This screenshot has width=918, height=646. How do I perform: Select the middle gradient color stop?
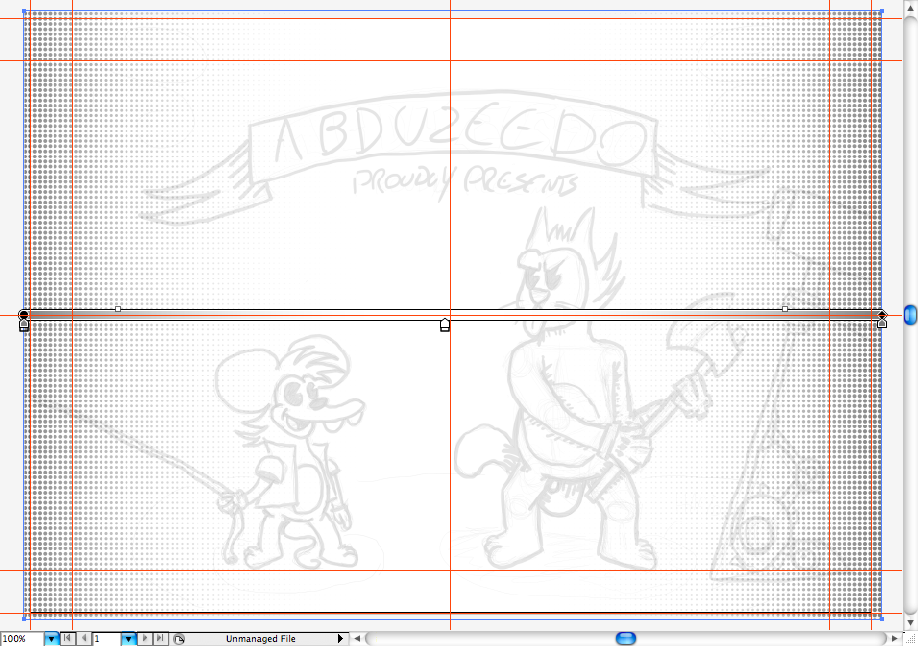click(x=445, y=325)
